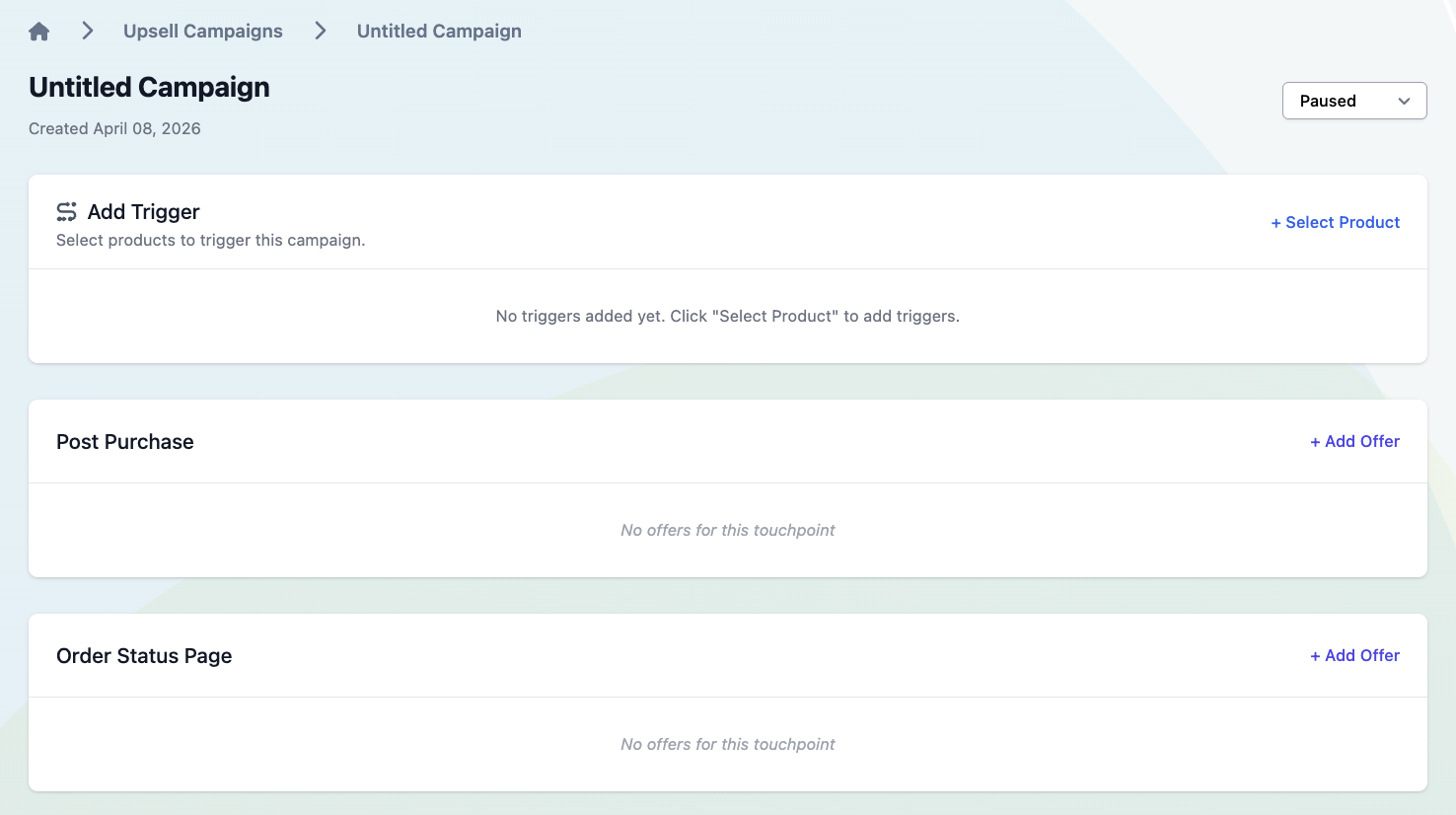Add Offer in Post Purchase section

pos(1355,441)
